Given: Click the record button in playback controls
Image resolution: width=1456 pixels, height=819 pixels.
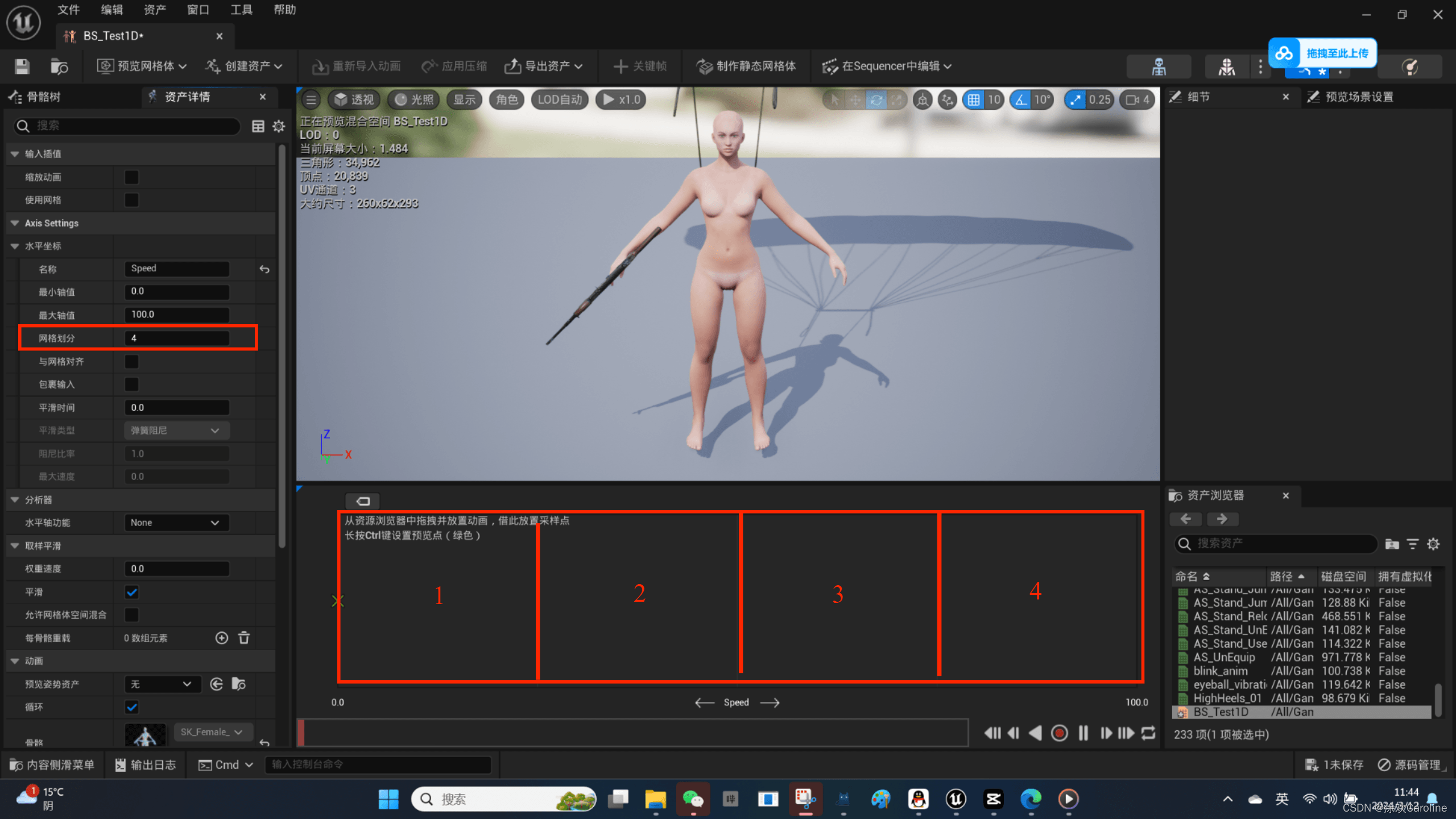Looking at the screenshot, I should [x=1059, y=733].
